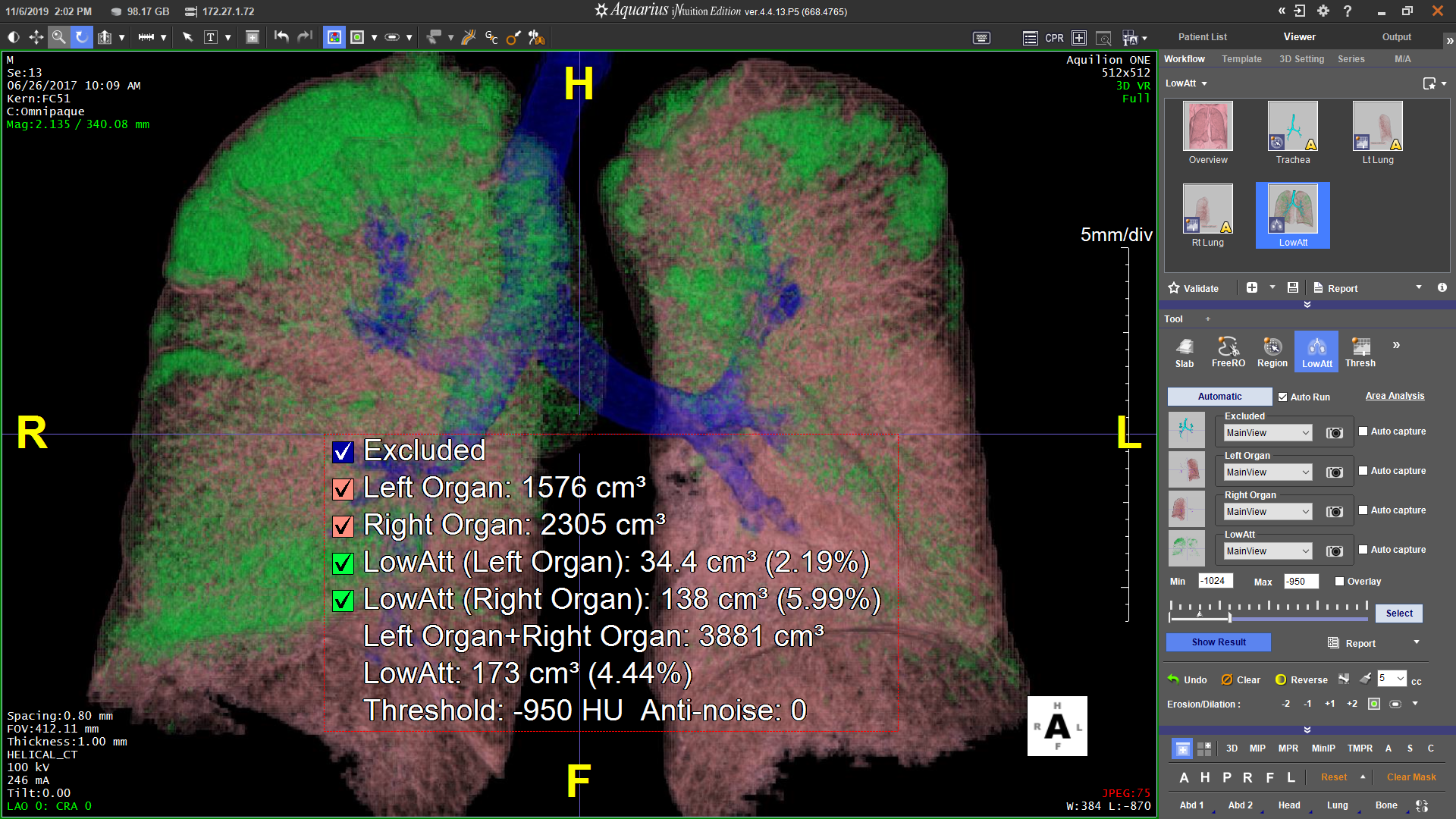
Task: Open the Series tab
Action: pos(1351,59)
